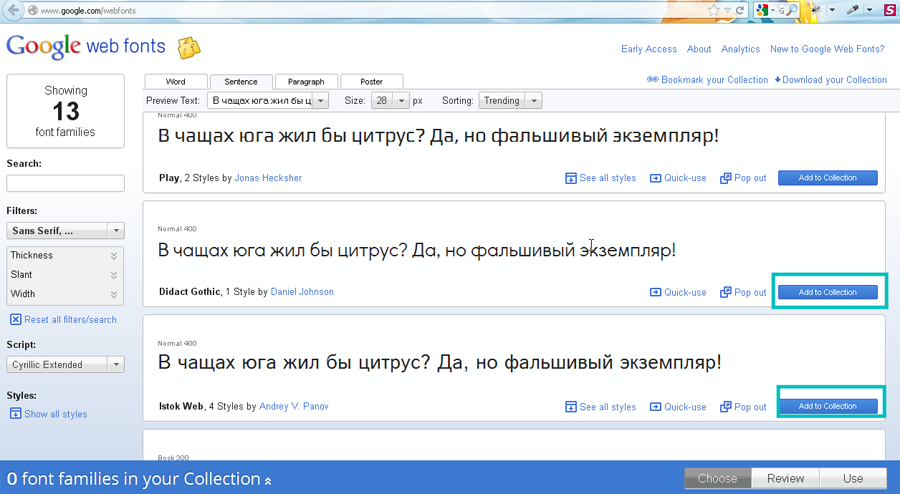Open the Analytics link
This screenshot has height=494, width=900.
point(740,49)
